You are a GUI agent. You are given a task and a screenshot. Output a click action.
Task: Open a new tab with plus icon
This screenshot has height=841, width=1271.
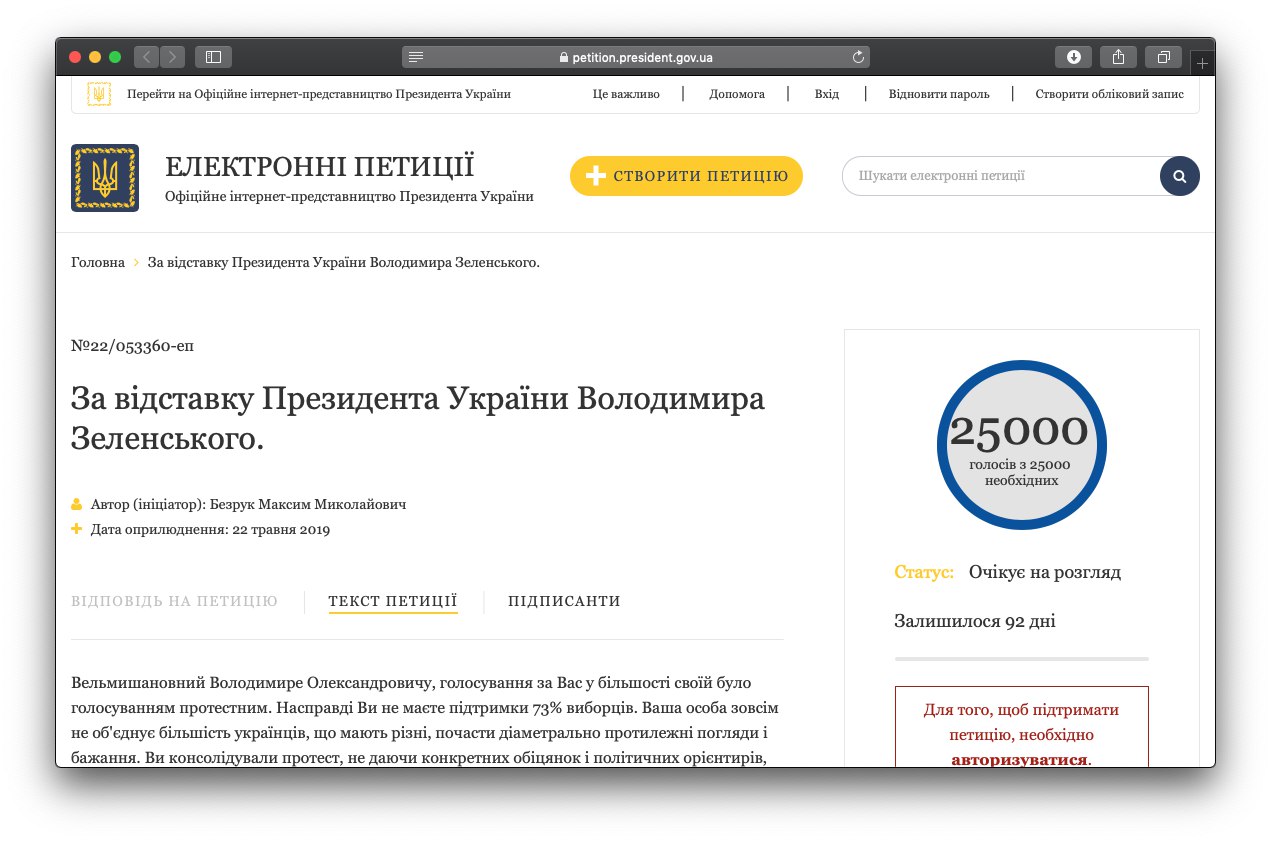click(x=1202, y=63)
